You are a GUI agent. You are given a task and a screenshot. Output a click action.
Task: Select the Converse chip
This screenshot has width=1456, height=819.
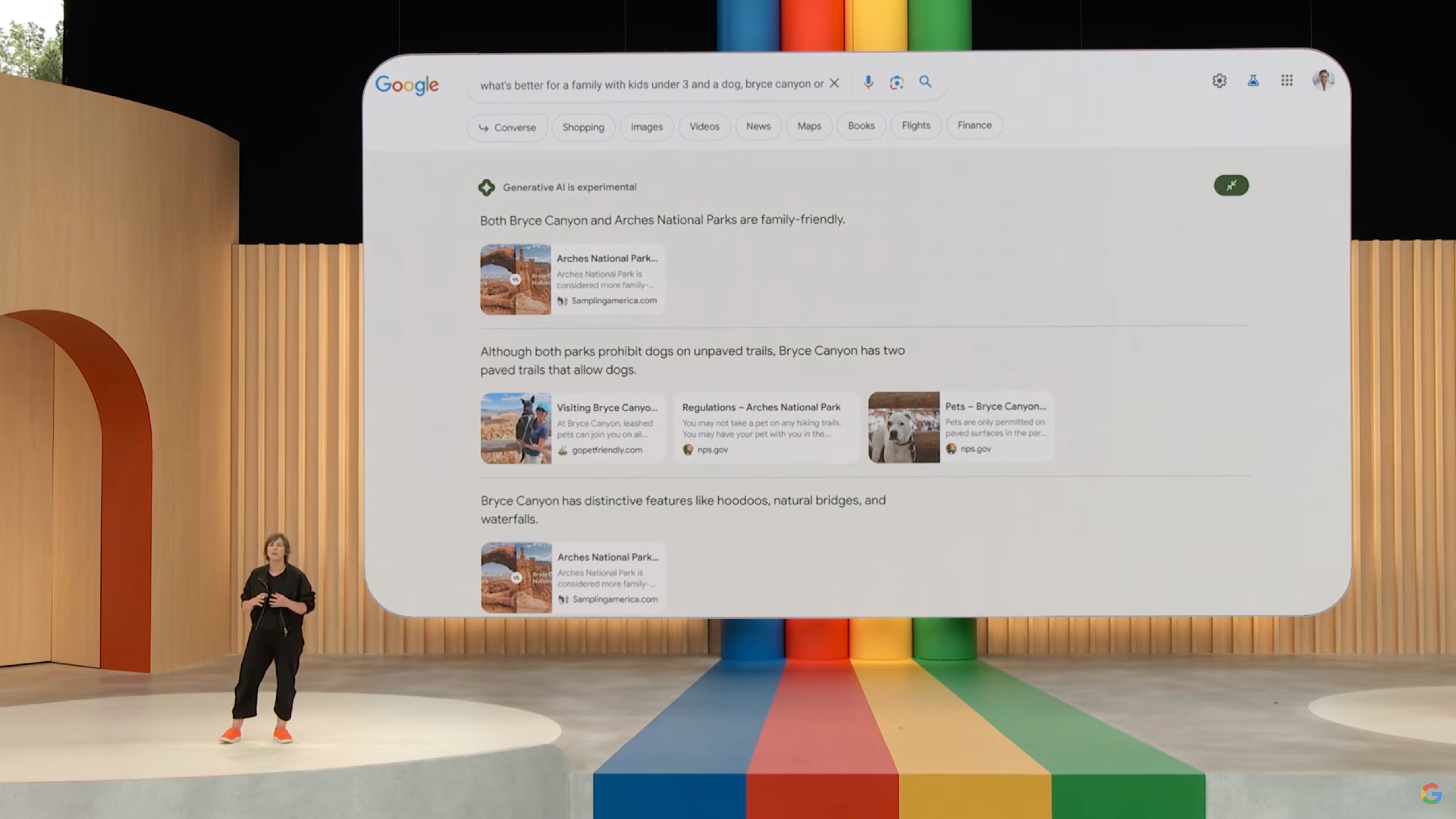click(507, 128)
